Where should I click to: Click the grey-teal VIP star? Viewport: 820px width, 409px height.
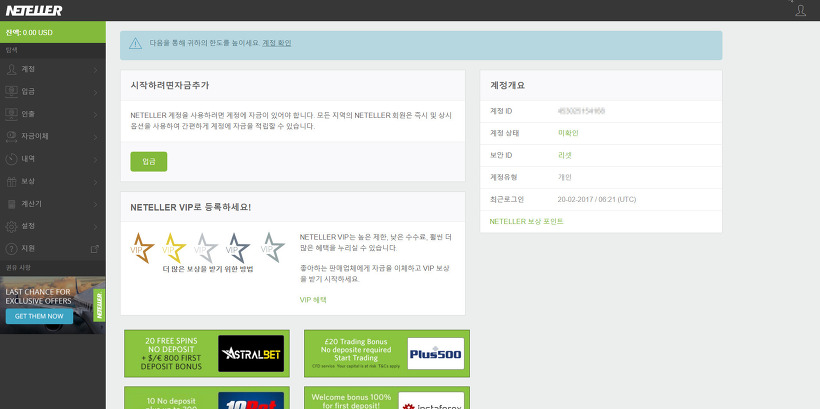coord(272,247)
